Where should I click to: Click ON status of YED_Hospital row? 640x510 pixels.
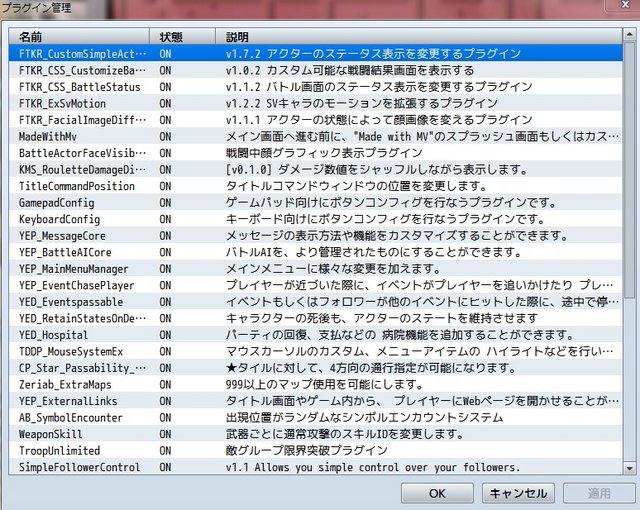pyautogui.click(x=165, y=335)
